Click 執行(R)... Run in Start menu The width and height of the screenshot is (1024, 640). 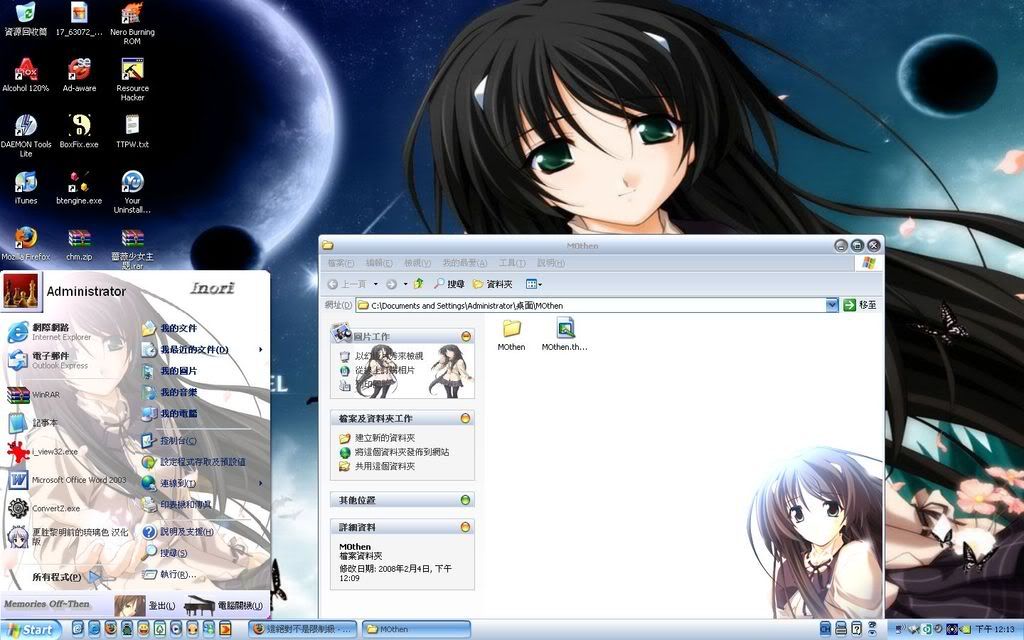pos(170,575)
